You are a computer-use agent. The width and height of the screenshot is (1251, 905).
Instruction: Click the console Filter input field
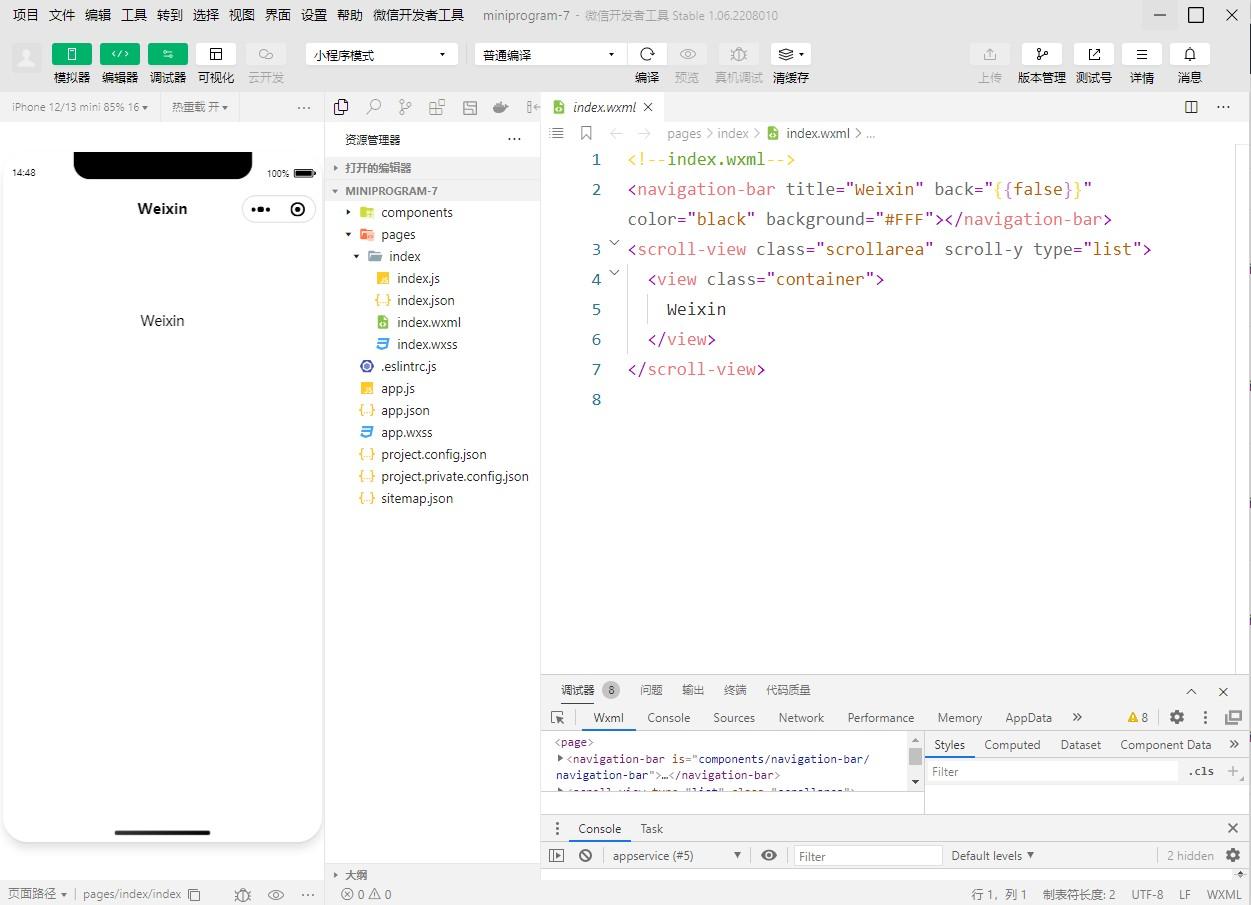click(868, 856)
